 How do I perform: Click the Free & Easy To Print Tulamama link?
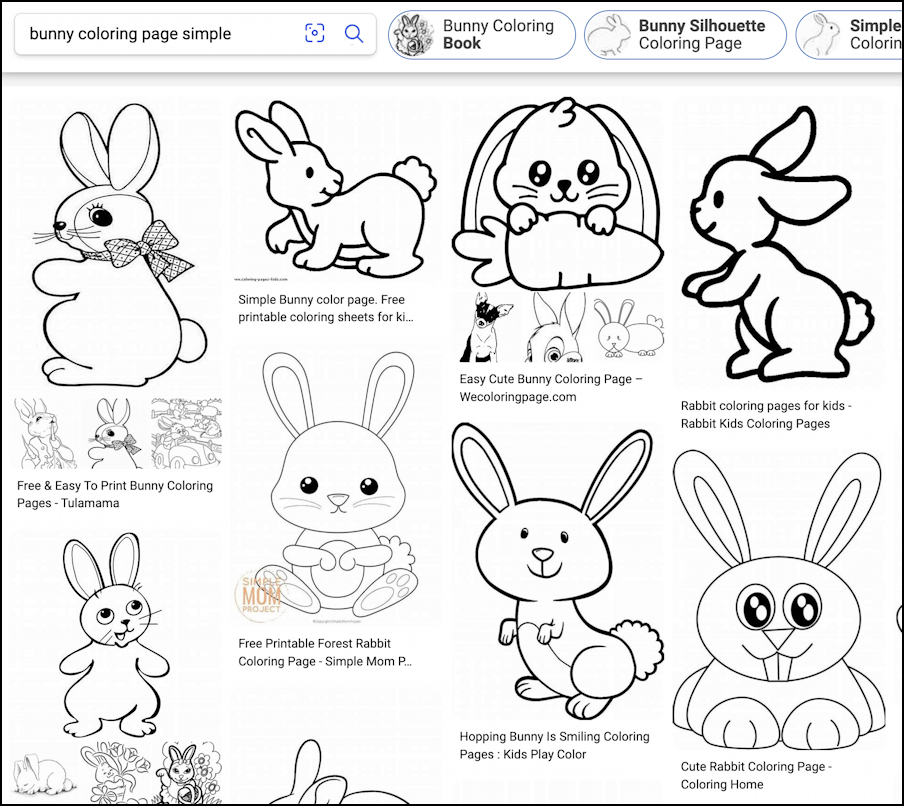[115, 494]
